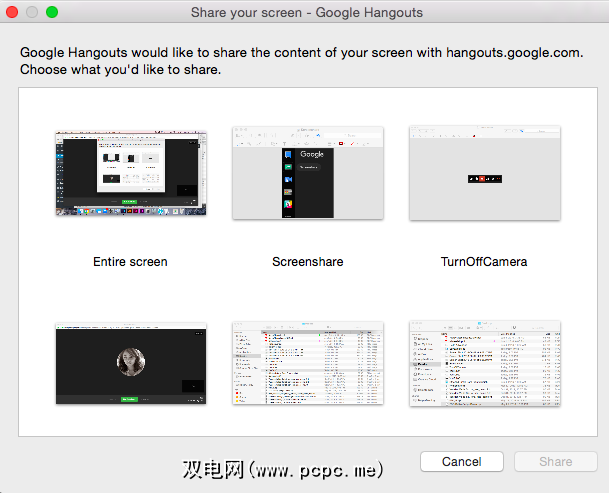Select the Screenshare window thumbnail
This screenshot has height=493, width=609.
click(x=308, y=172)
